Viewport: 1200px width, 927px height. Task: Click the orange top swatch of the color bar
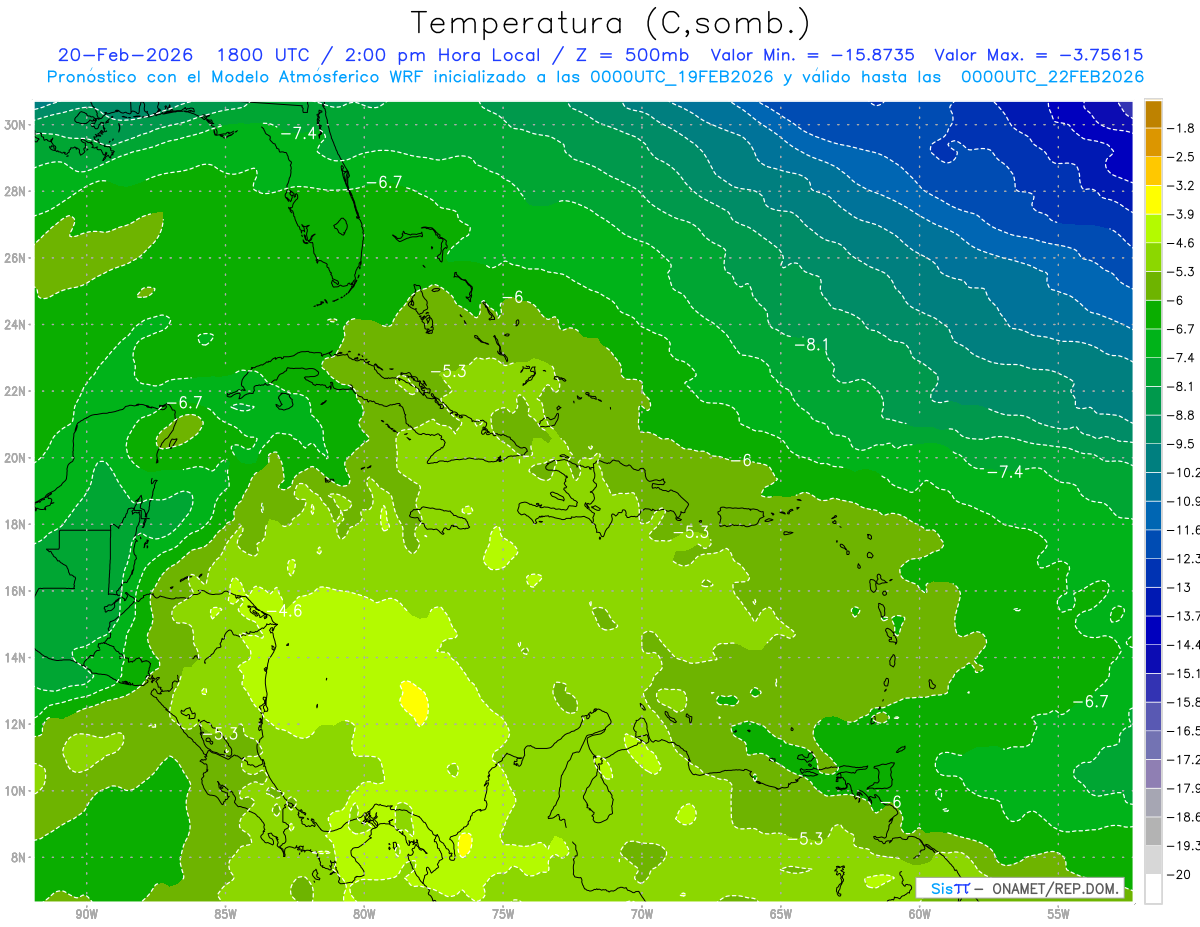(x=1153, y=114)
